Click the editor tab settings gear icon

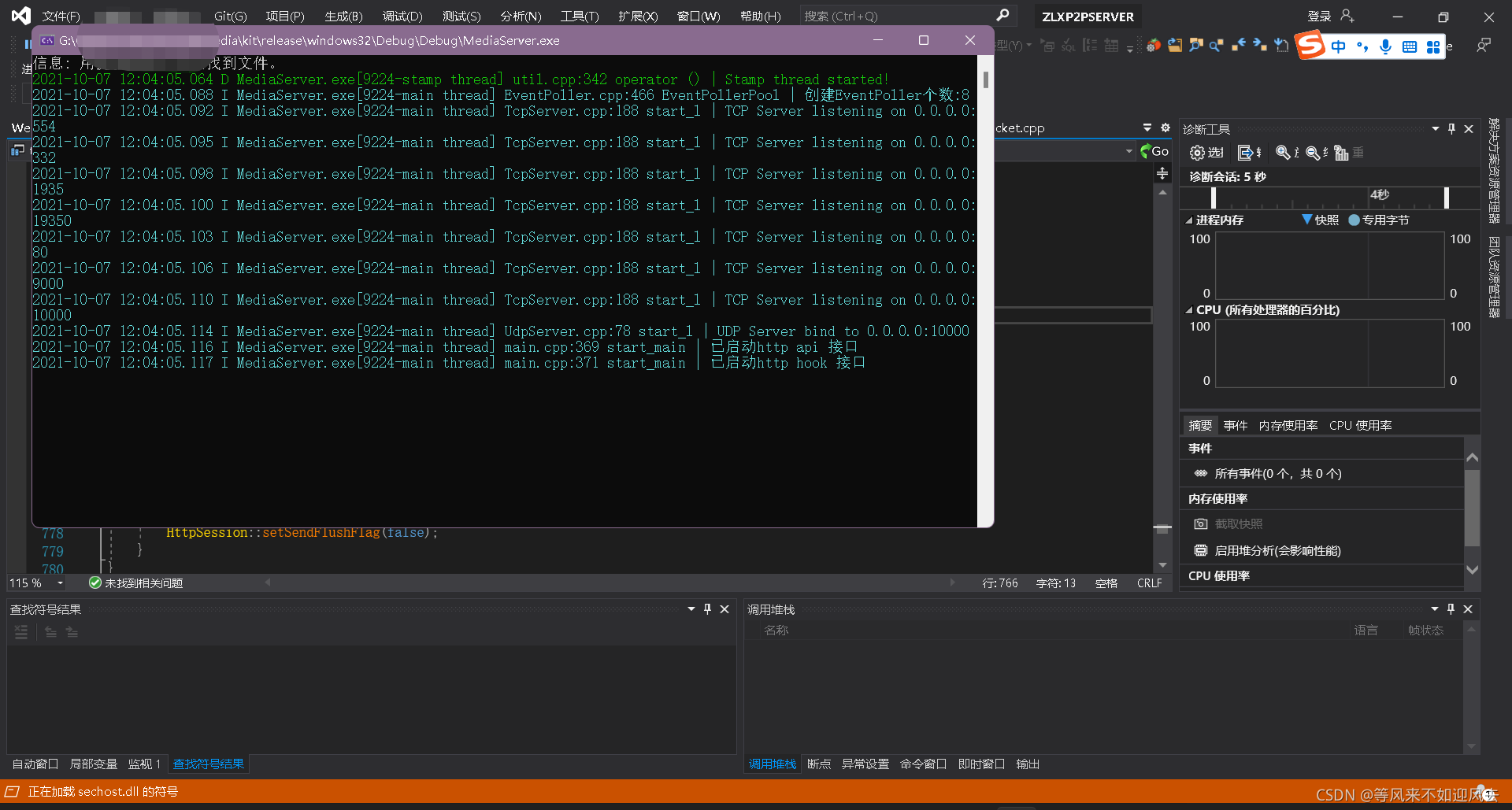(1165, 128)
